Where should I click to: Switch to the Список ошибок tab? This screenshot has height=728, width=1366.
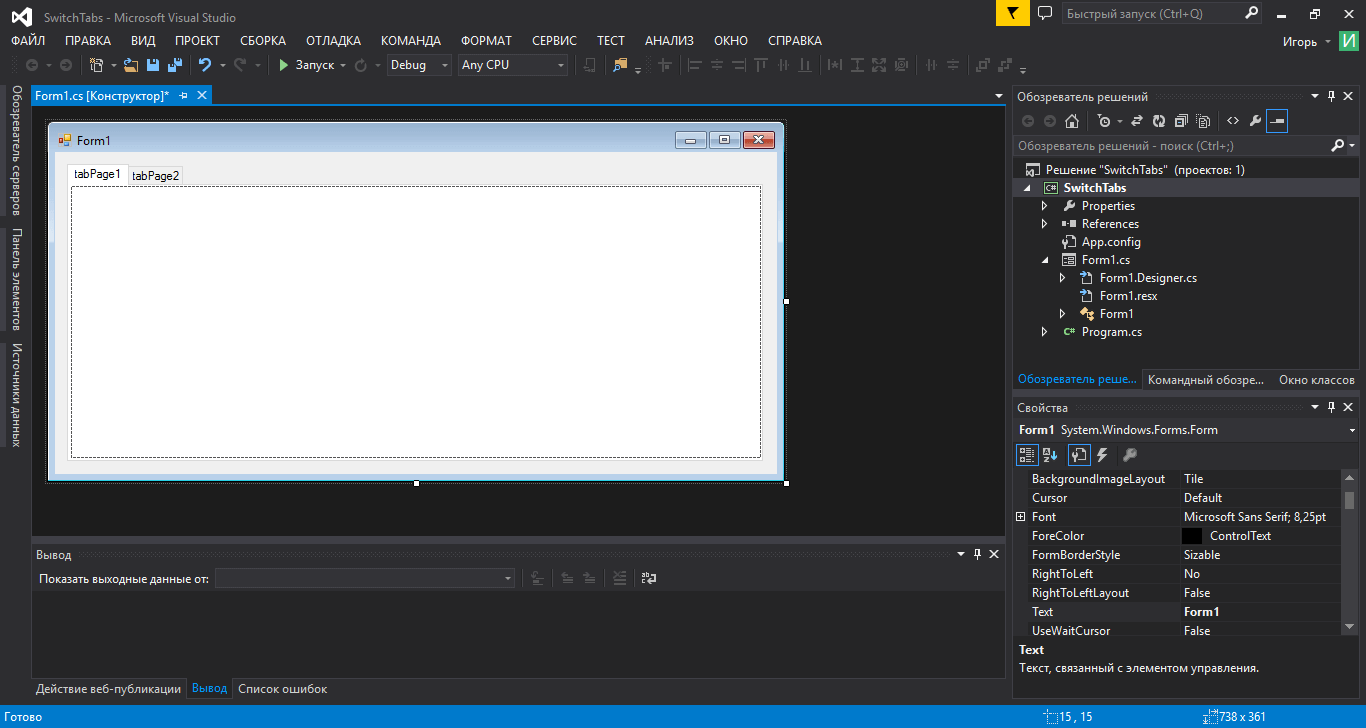point(282,689)
